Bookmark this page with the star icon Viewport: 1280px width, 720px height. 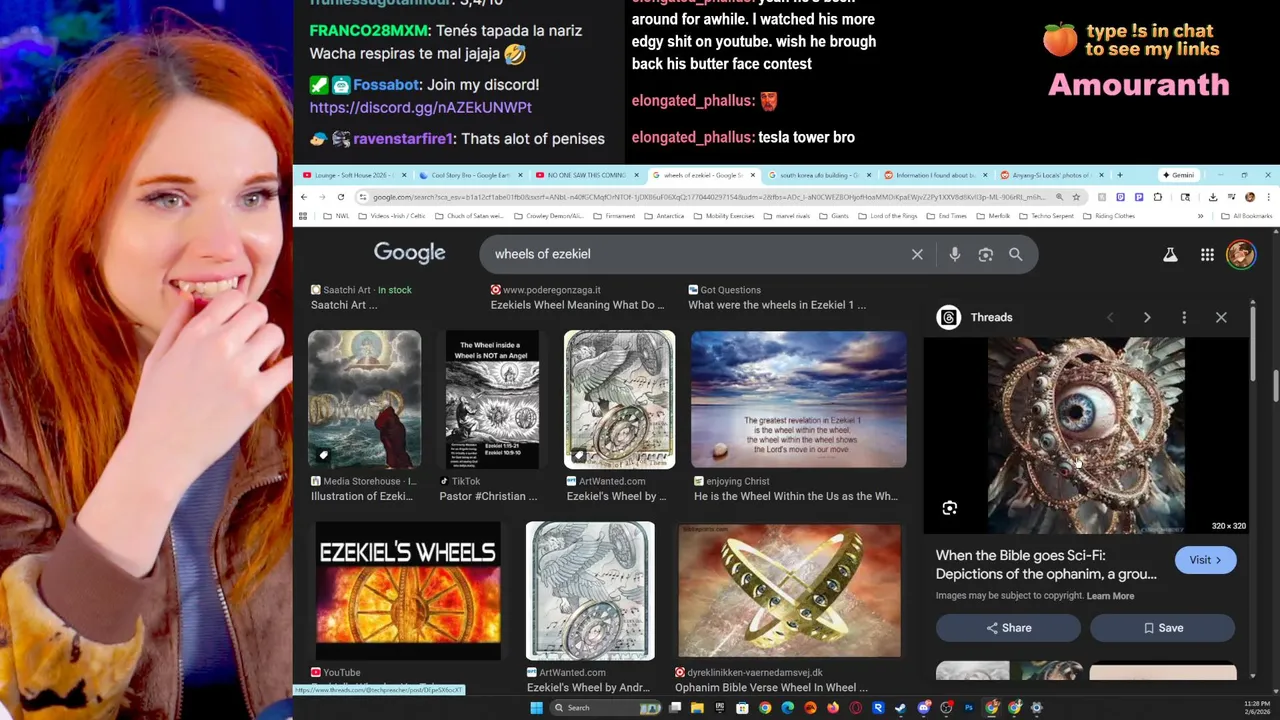click(1076, 197)
